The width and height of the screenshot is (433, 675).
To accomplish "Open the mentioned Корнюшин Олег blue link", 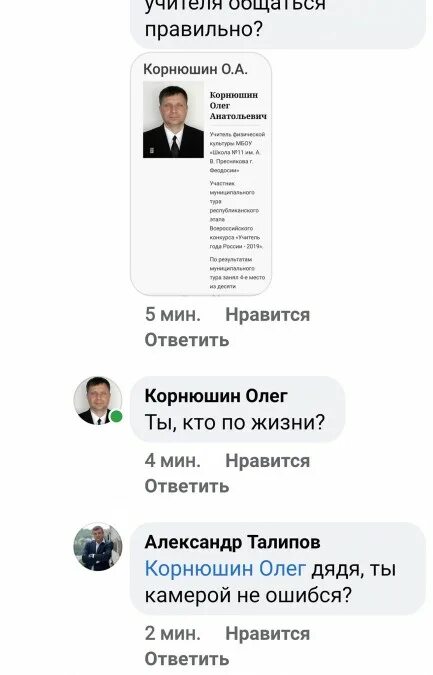I will (225, 569).
